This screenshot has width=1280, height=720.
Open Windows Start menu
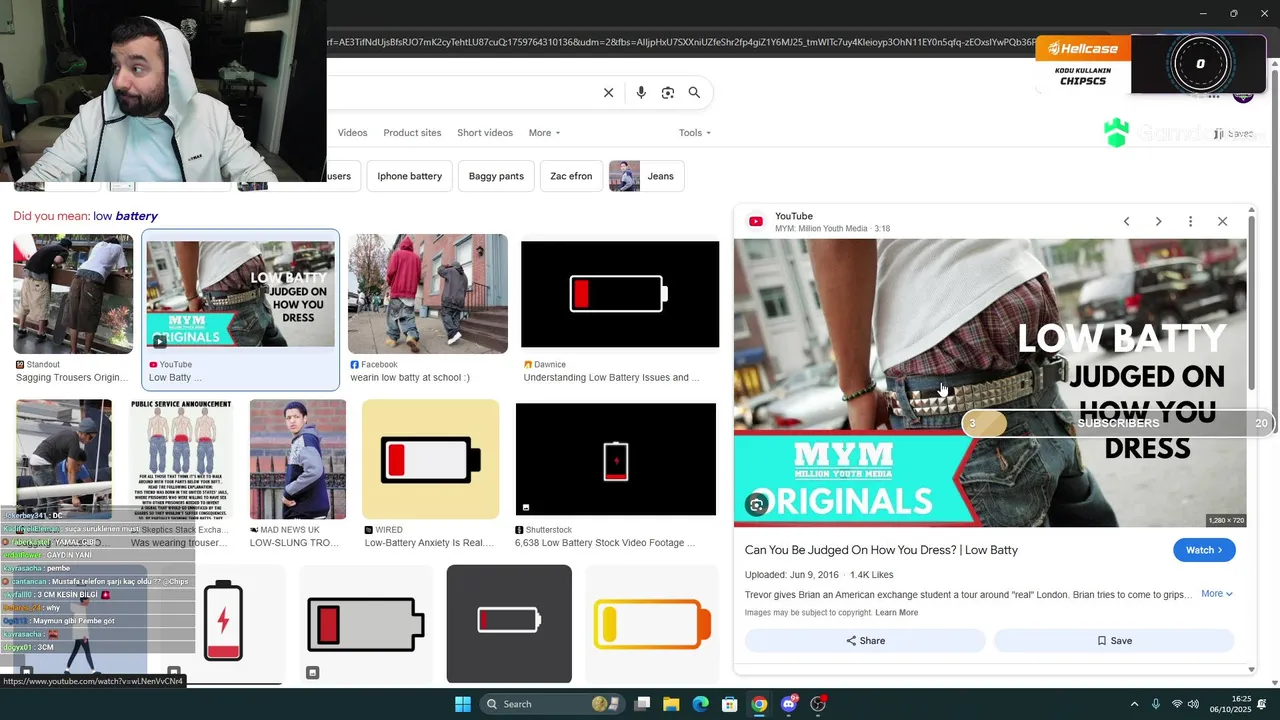462,704
